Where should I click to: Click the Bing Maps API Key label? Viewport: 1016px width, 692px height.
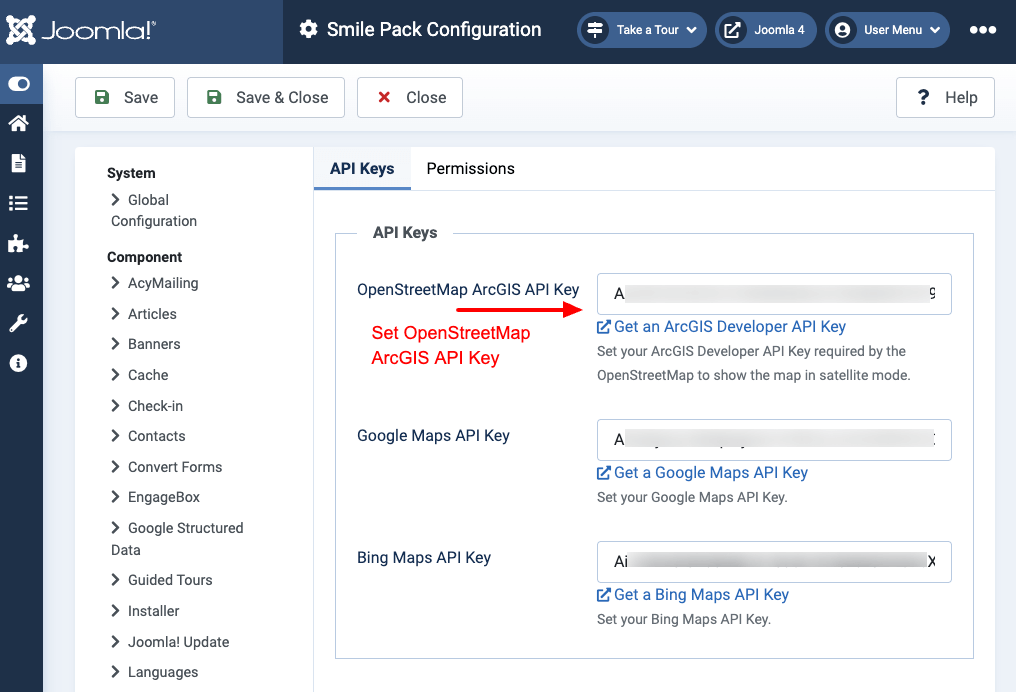click(x=424, y=558)
